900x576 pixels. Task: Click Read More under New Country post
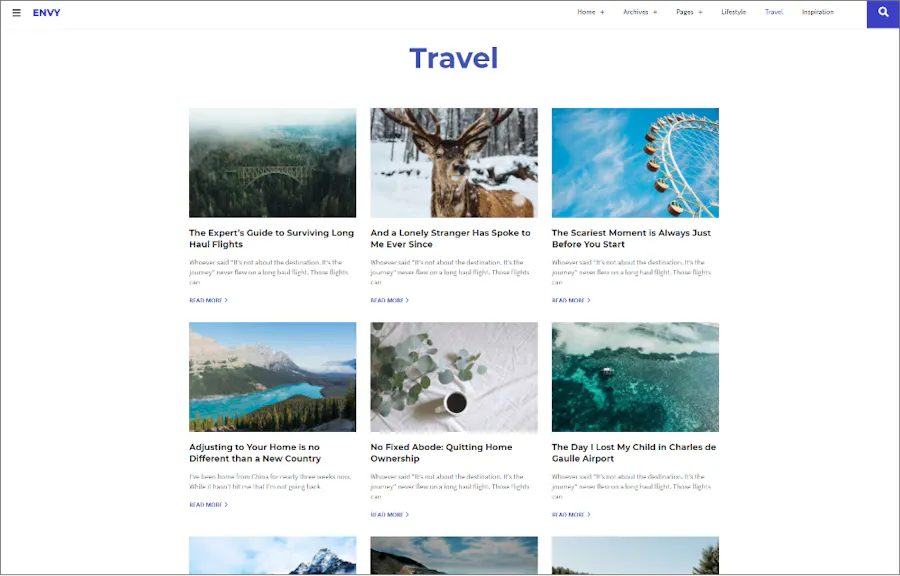[x=208, y=505]
